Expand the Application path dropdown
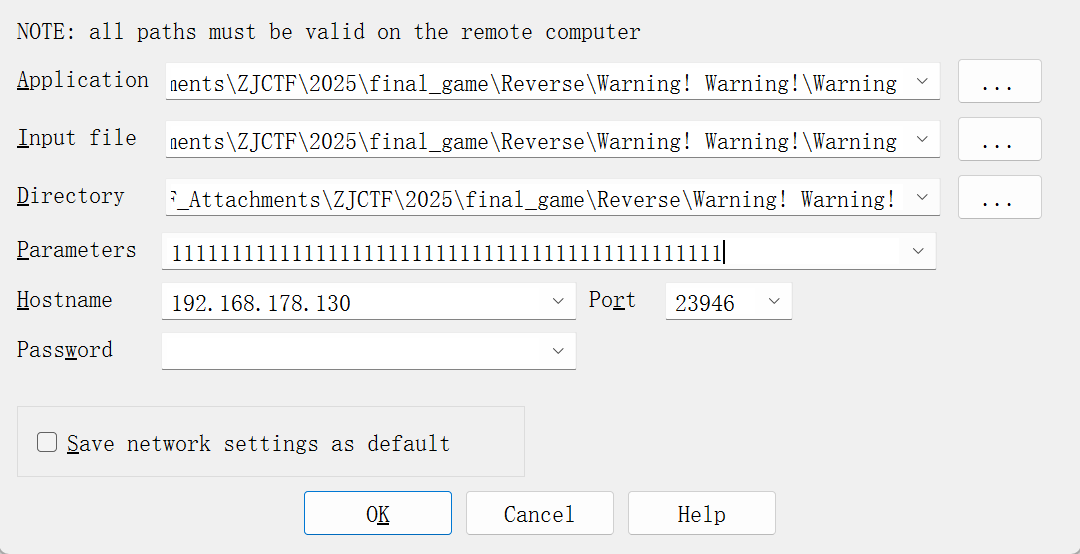1080x554 pixels. [922, 83]
